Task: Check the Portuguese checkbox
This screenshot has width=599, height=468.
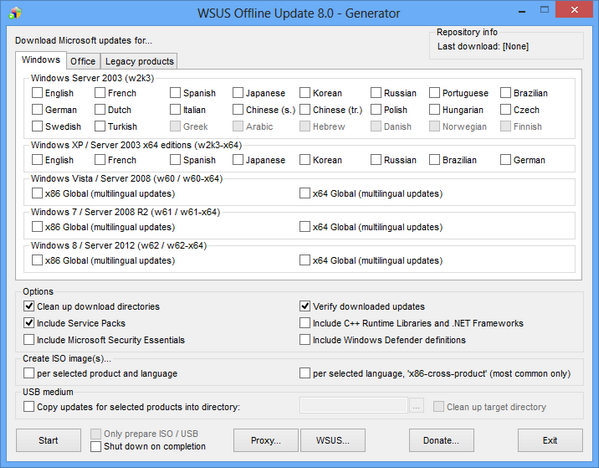Action: coord(434,93)
